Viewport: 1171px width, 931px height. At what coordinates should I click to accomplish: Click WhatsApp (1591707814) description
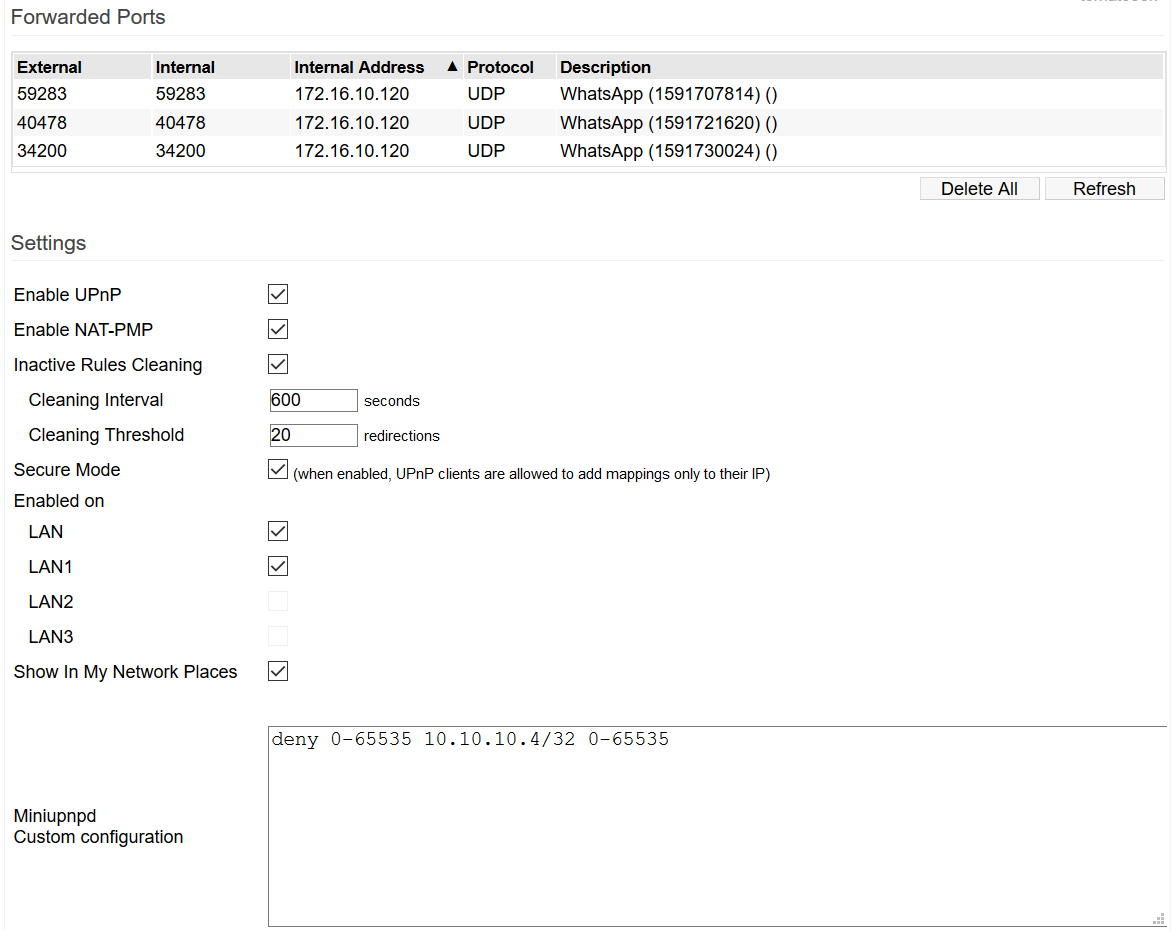pyautogui.click(x=668, y=94)
